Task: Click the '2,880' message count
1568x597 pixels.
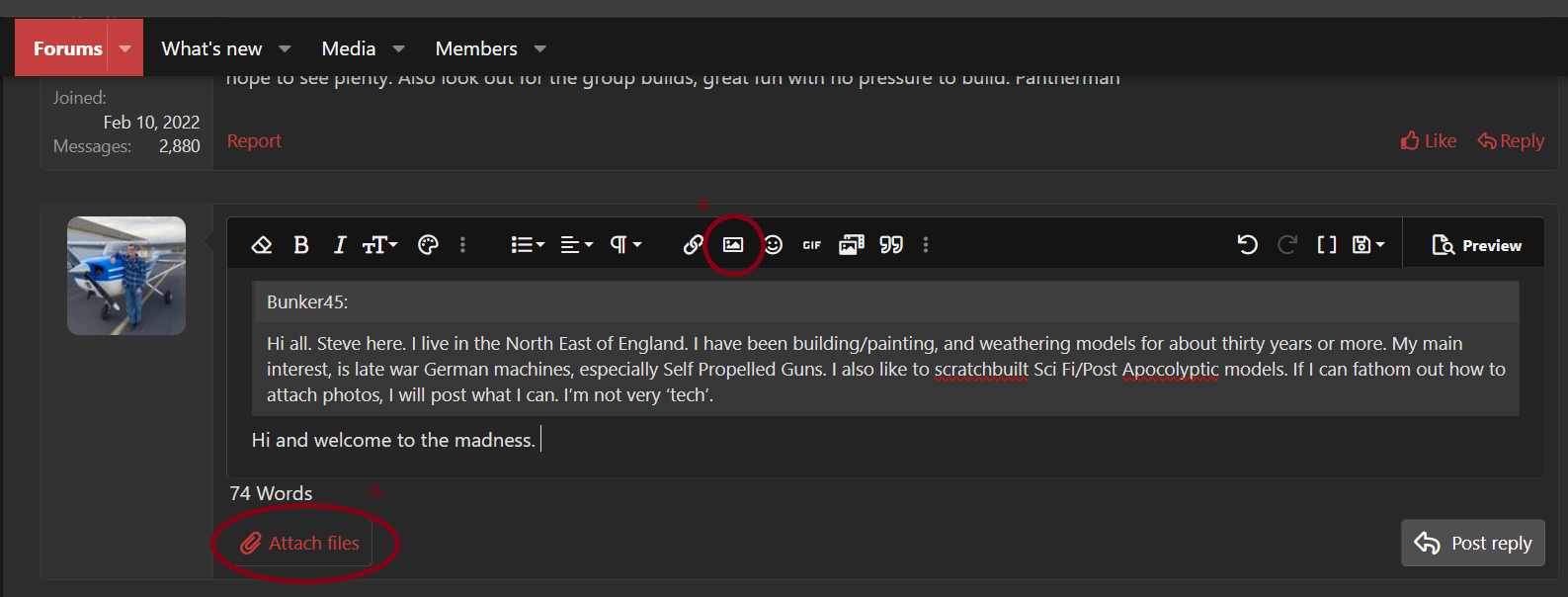Action: point(180,146)
